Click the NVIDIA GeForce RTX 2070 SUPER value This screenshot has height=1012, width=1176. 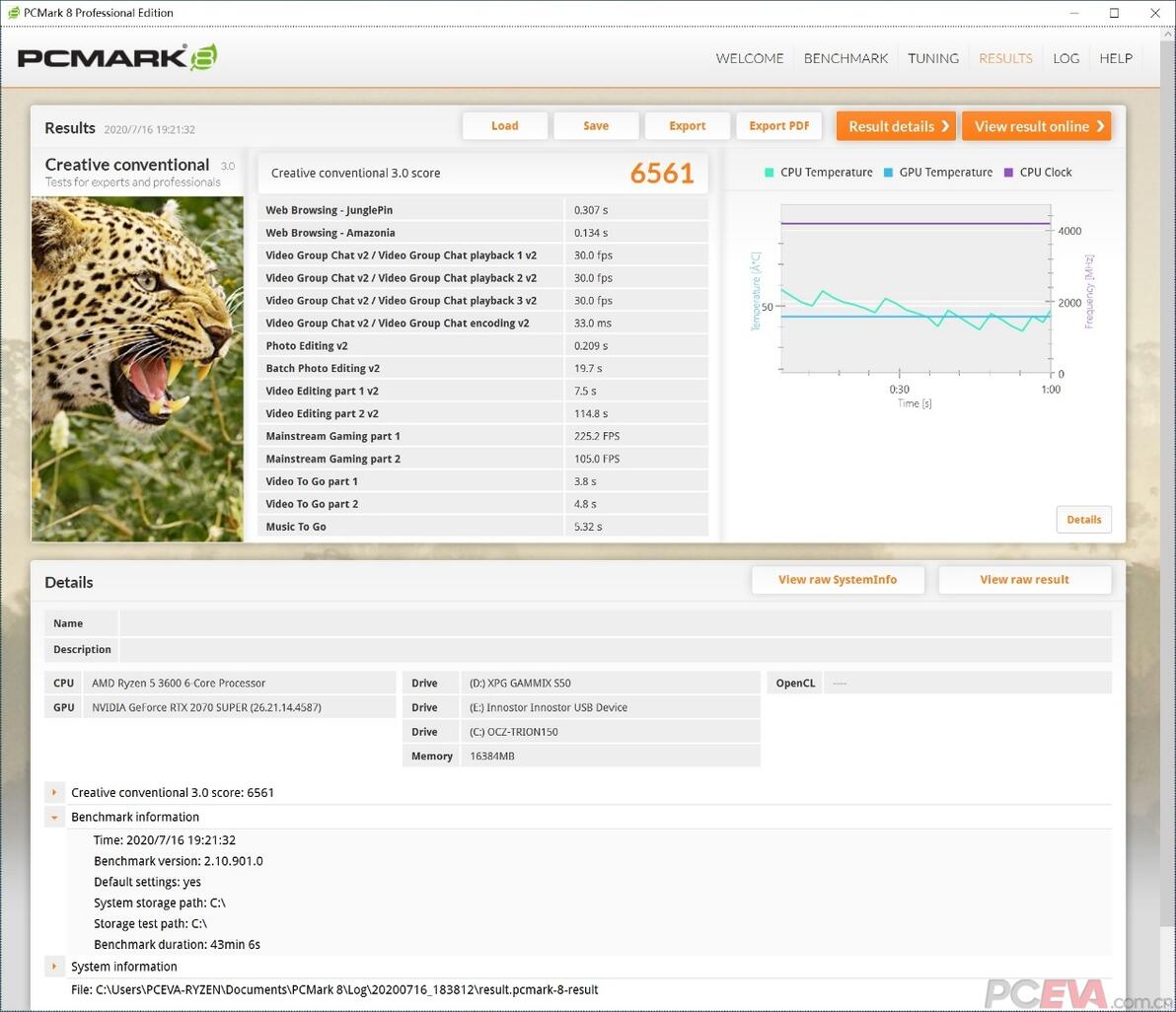click(206, 707)
